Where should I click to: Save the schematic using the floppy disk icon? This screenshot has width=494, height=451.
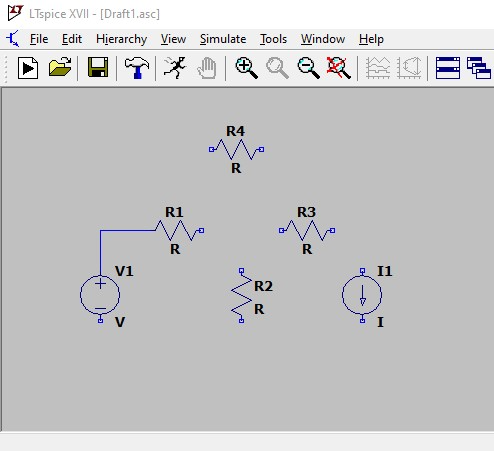pyautogui.click(x=98, y=68)
